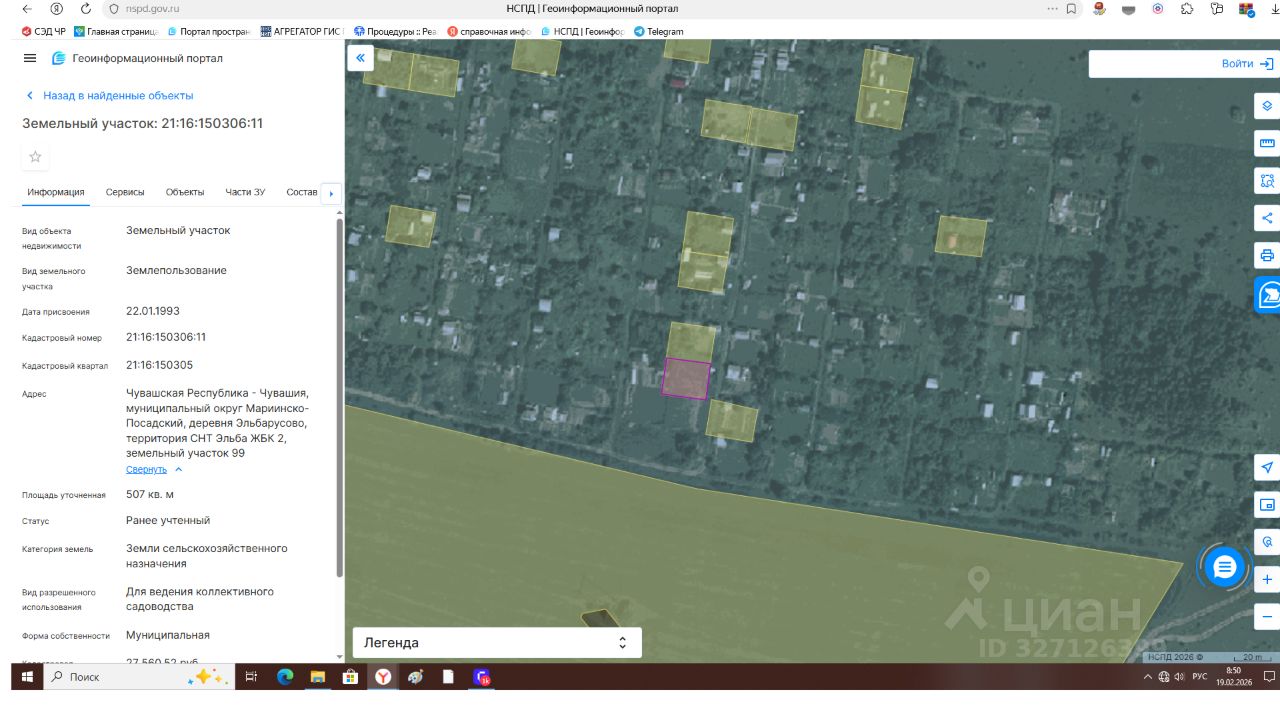Open the Telegram bookmark

(x=659, y=31)
